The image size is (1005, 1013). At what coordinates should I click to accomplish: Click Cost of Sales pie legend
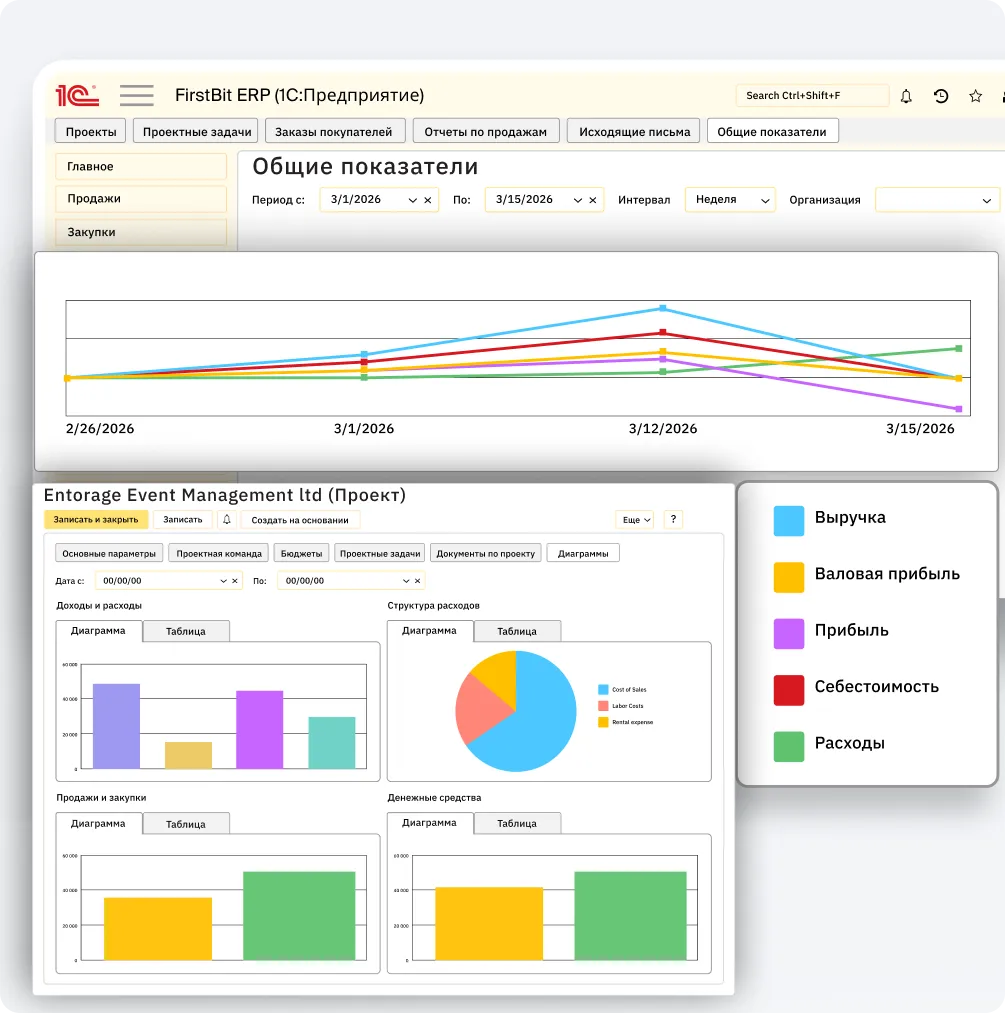tap(623, 689)
